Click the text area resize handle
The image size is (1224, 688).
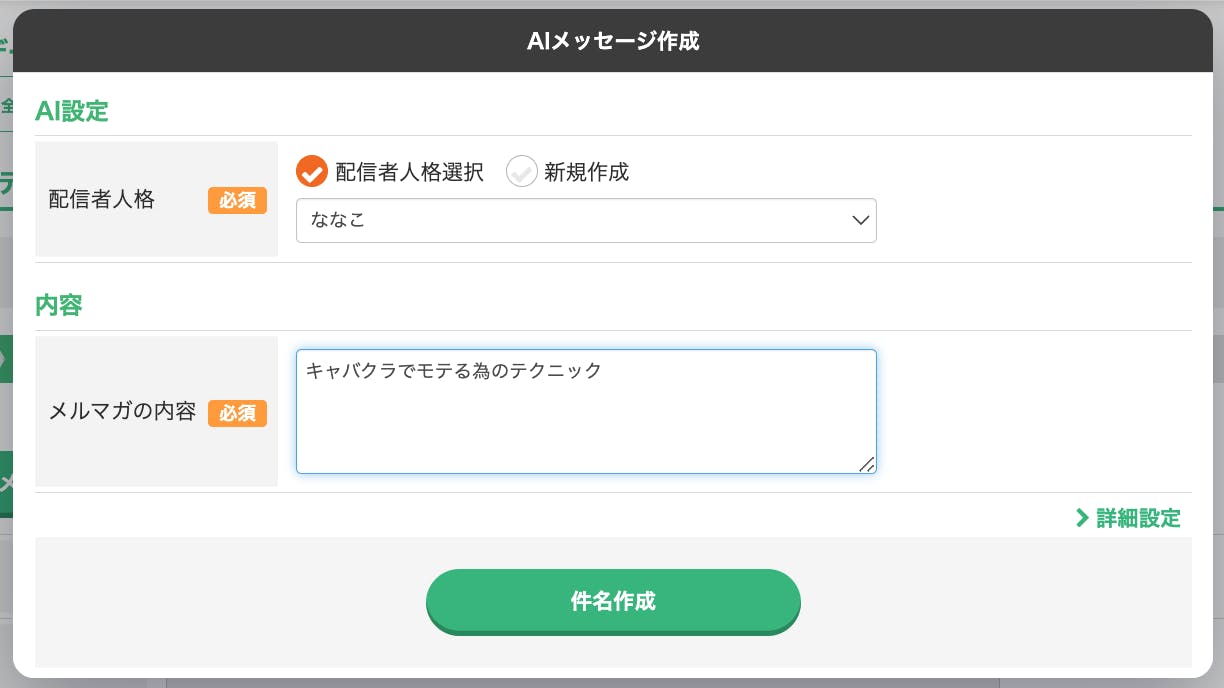pyautogui.click(x=866, y=463)
